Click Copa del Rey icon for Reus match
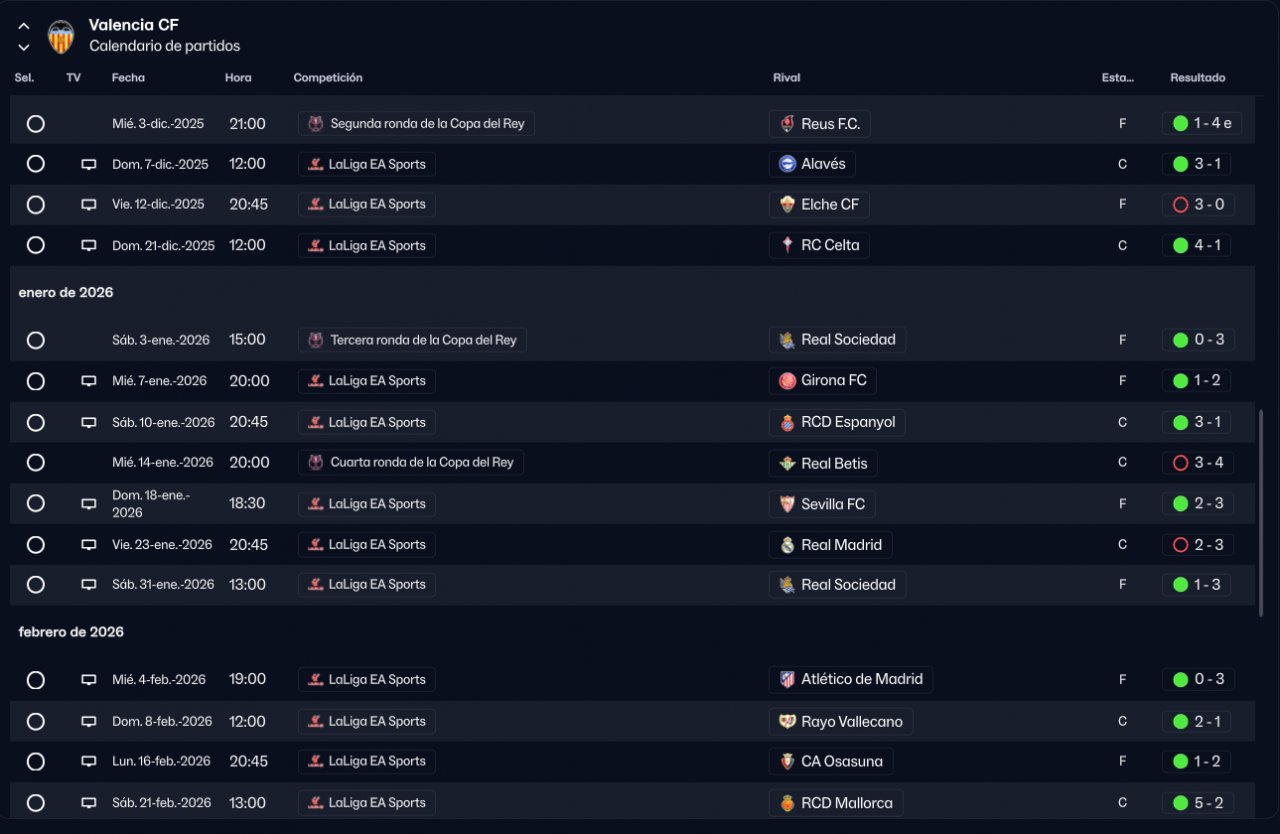Image resolution: width=1280 pixels, height=834 pixels. (x=316, y=124)
